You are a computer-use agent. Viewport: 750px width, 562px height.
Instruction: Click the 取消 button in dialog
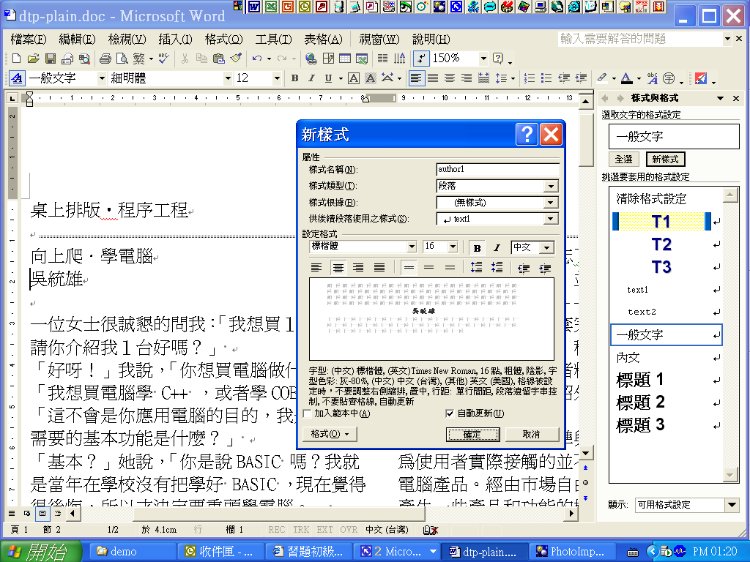click(x=531, y=434)
